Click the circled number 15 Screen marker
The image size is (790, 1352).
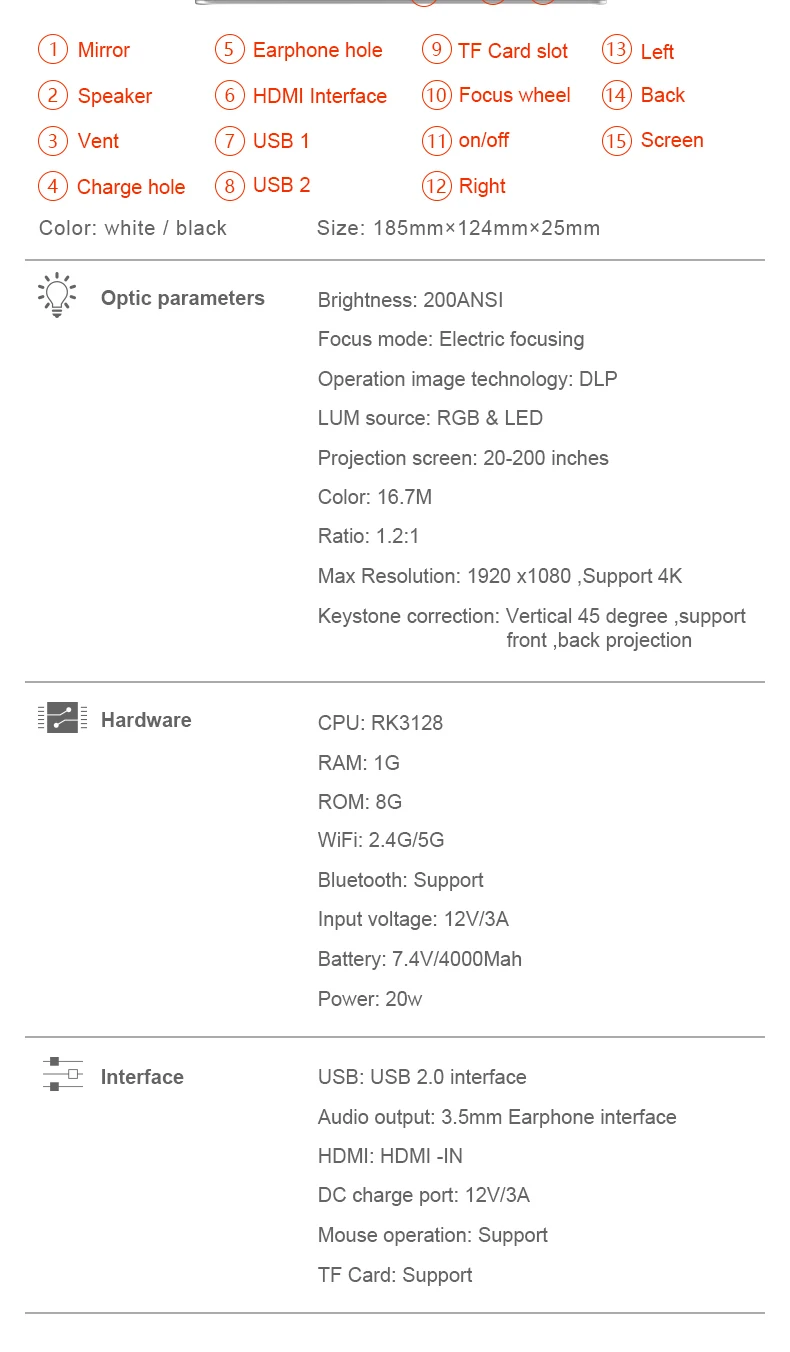click(x=617, y=140)
